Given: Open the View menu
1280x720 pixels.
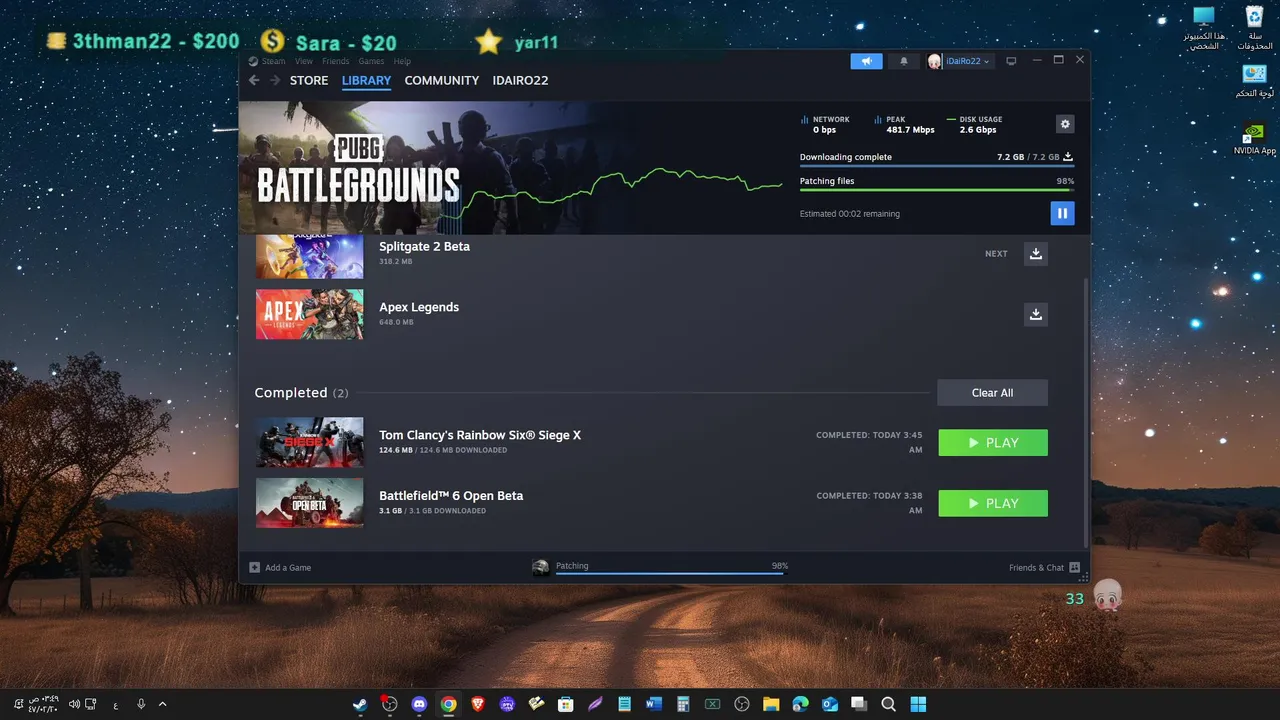Looking at the screenshot, I should click(x=304, y=61).
